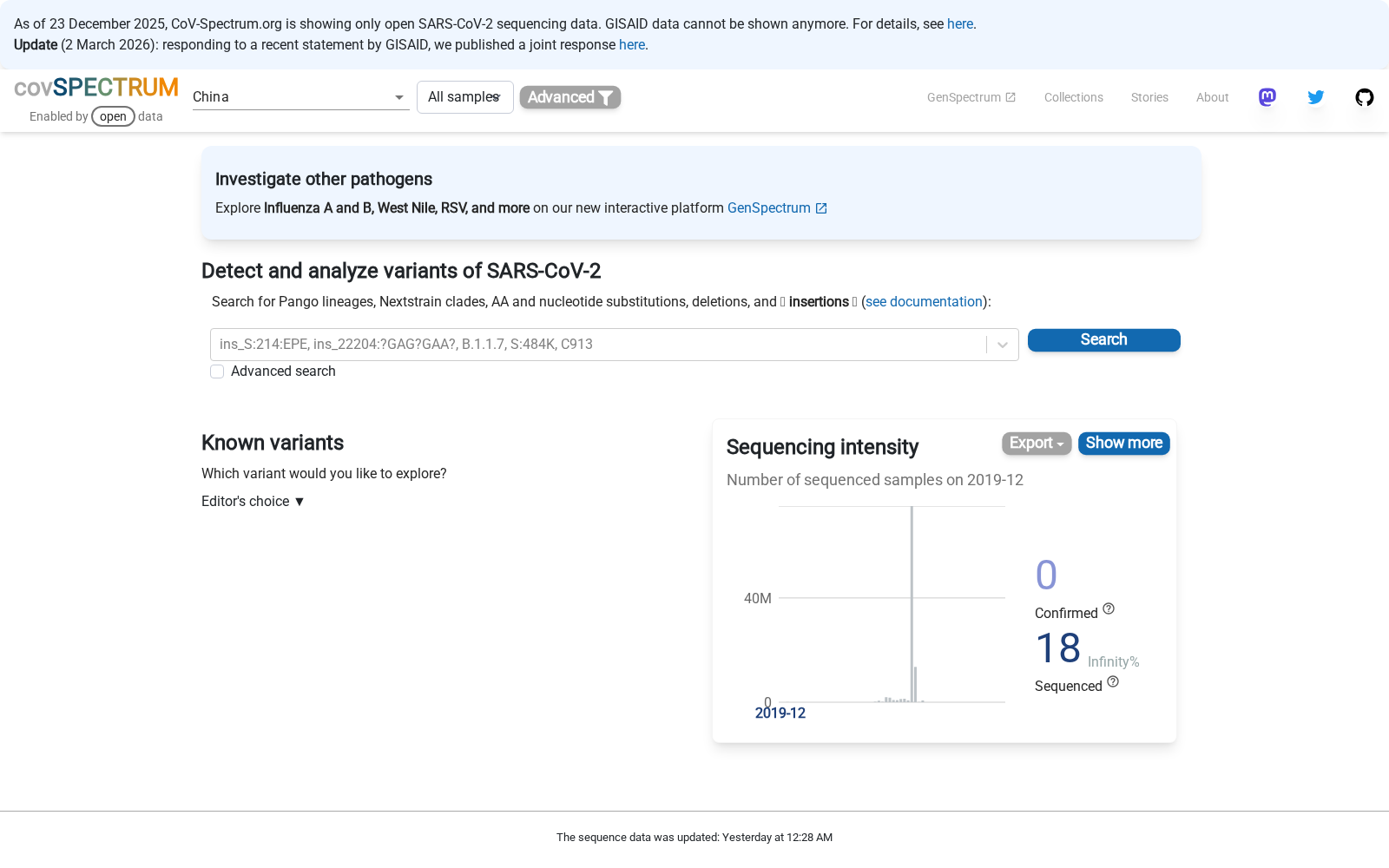The height and width of the screenshot is (868, 1389).
Task: Click the confirmed count 0
Action: coord(1046,575)
